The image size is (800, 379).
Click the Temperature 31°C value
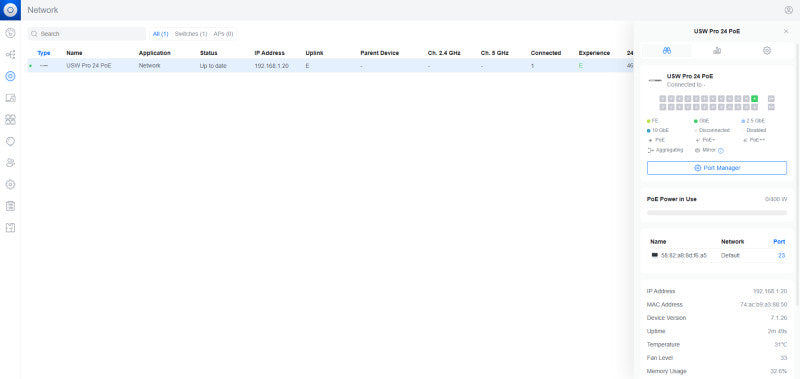click(781, 344)
